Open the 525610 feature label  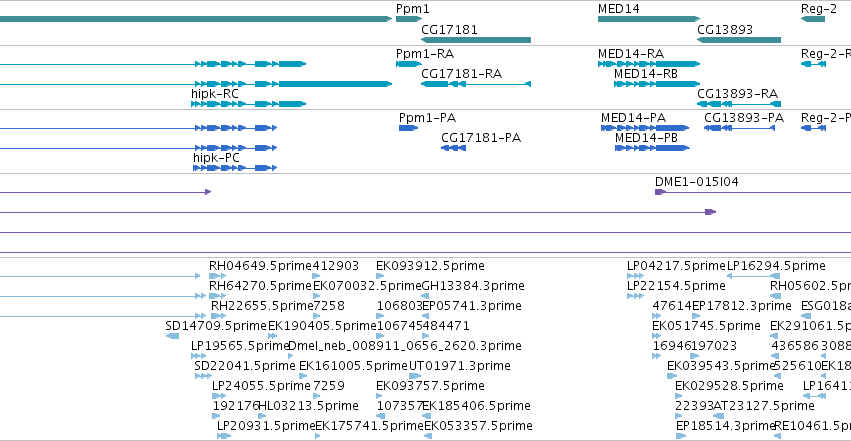click(x=798, y=366)
